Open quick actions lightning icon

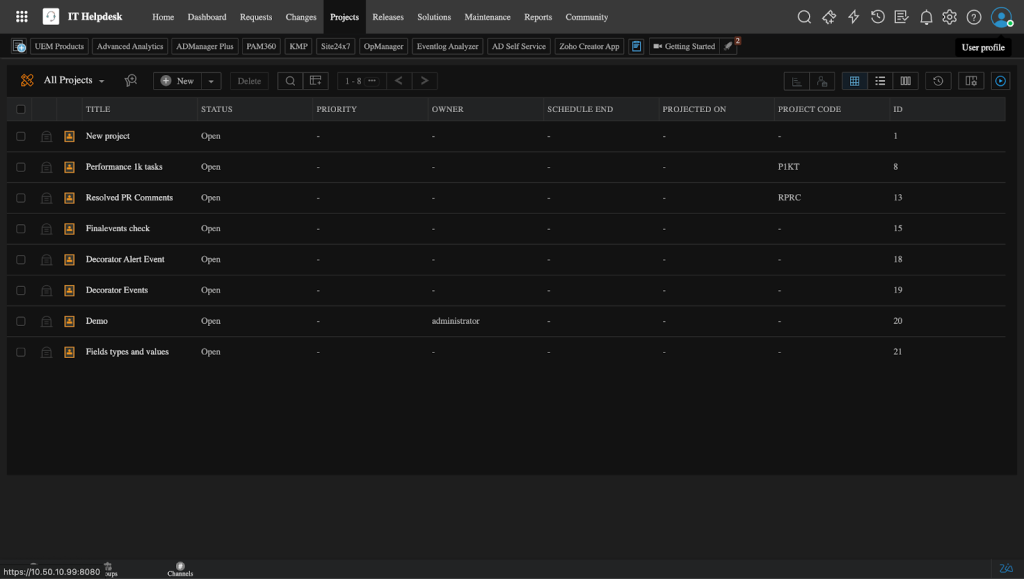(x=853, y=17)
